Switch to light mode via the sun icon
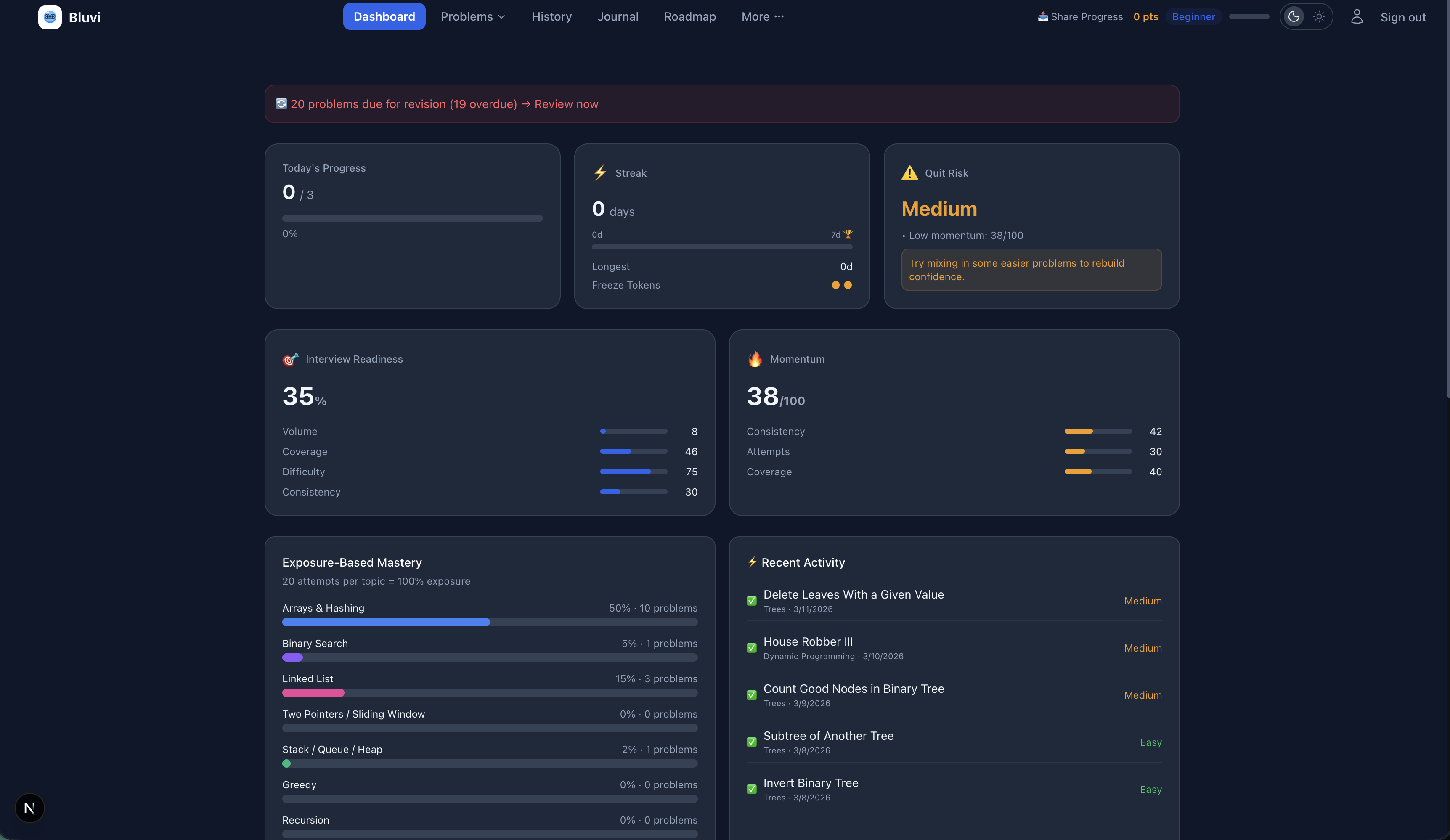The height and width of the screenshot is (840, 1450). coord(1319,17)
